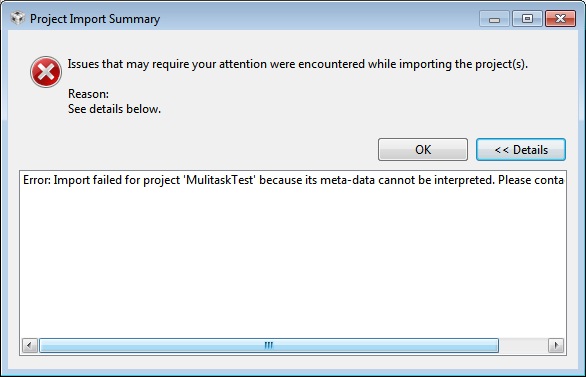Maximize the Project Import Summary window
This screenshot has height=377, width=586.
tap(527, 18)
